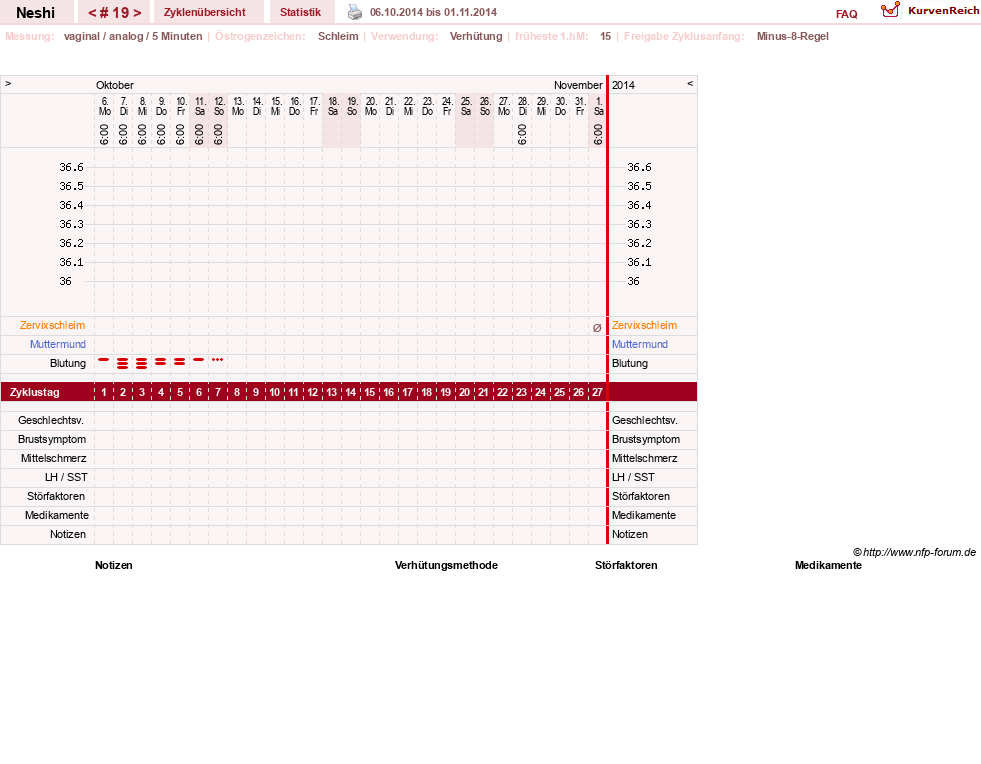This screenshot has height=764, width=981.
Task: Click the 6:00 time under 28. Di
Action: click(522, 135)
